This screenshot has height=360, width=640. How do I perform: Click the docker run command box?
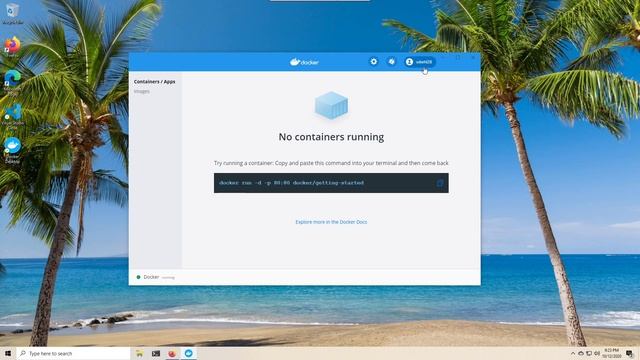tap(331, 183)
